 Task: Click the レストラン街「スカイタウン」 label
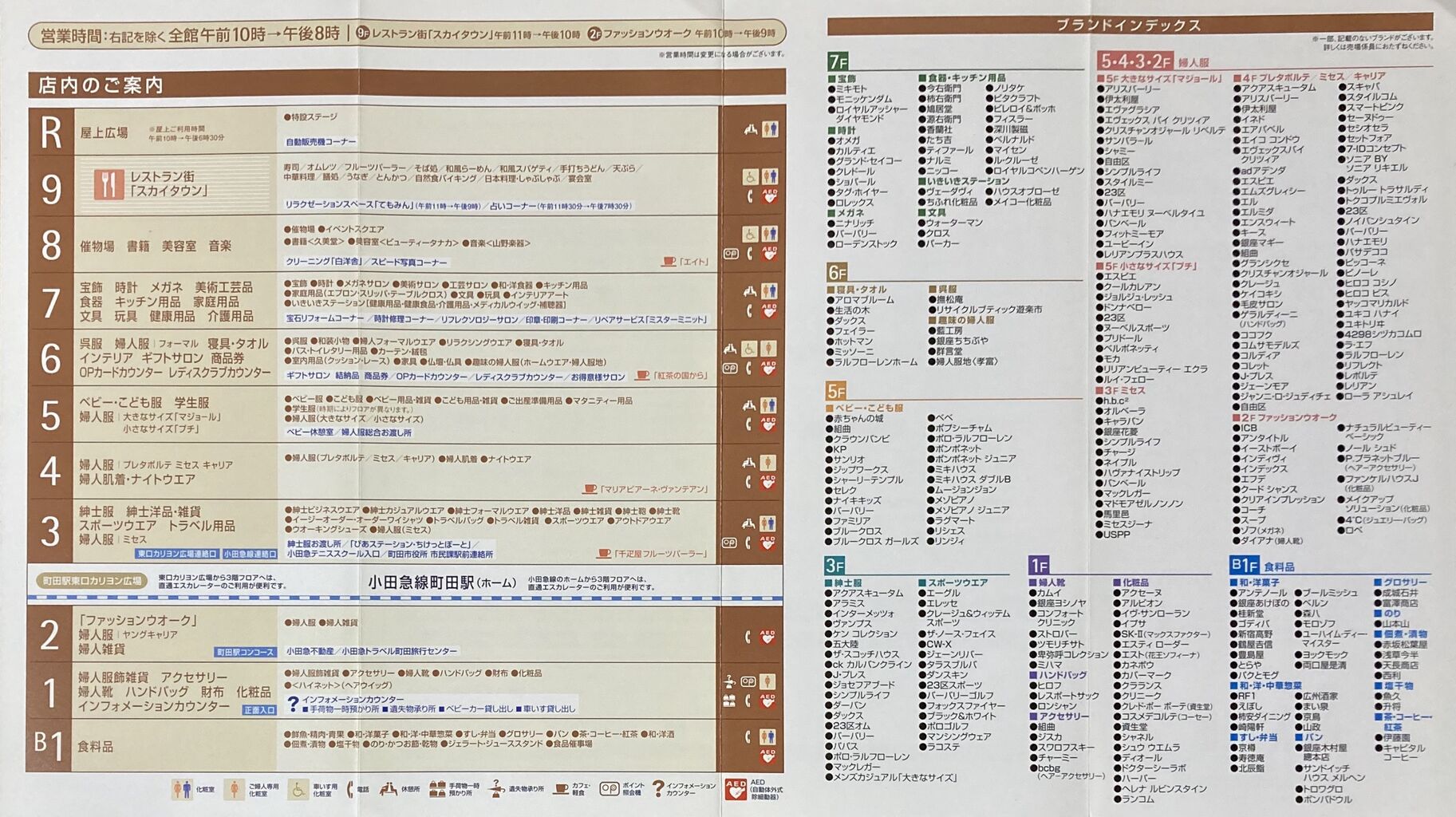pos(168,184)
